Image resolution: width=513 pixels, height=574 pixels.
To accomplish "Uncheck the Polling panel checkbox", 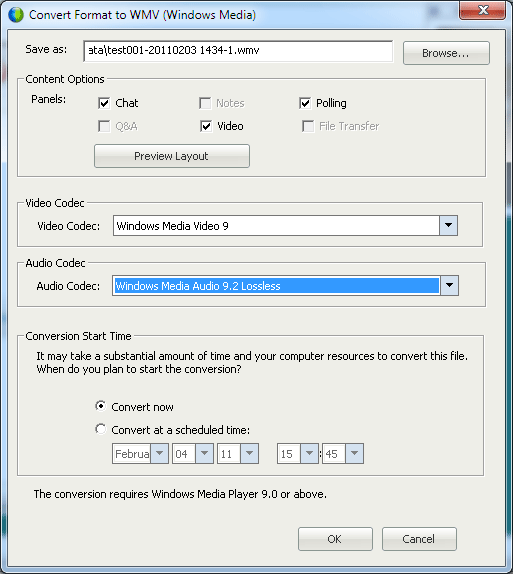I will (x=305, y=103).
